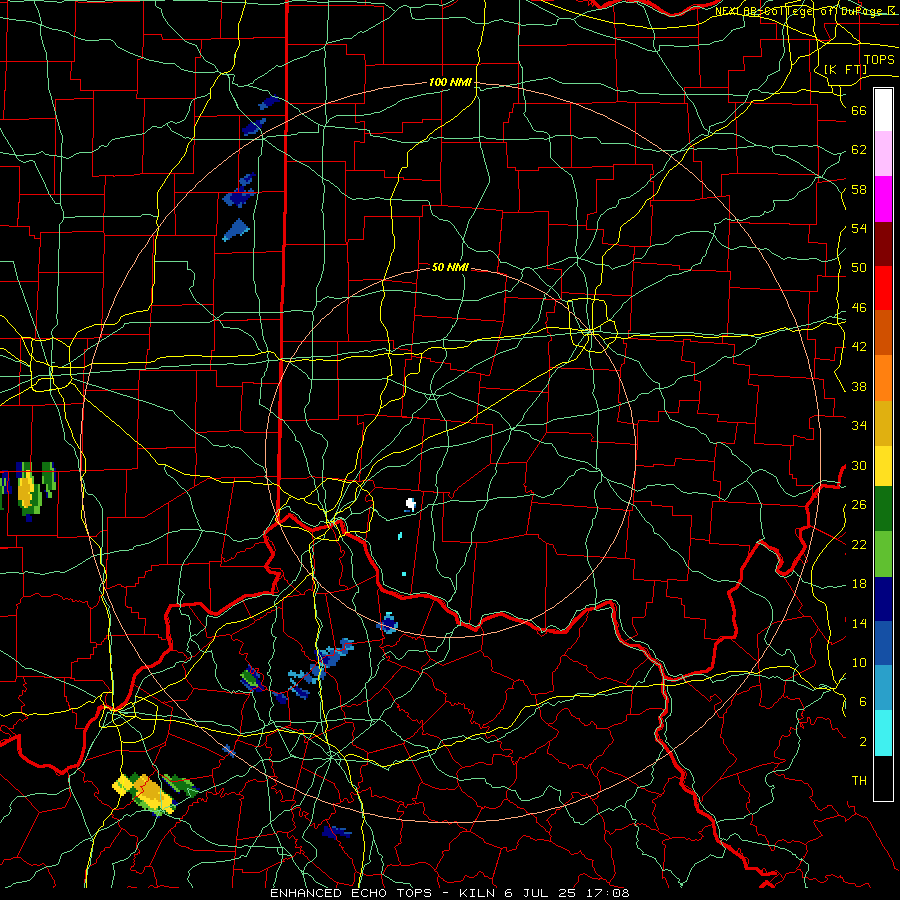900x900 pixels.
Task: Click the blue triangular echo in the northwest
Action: [235, 230]
